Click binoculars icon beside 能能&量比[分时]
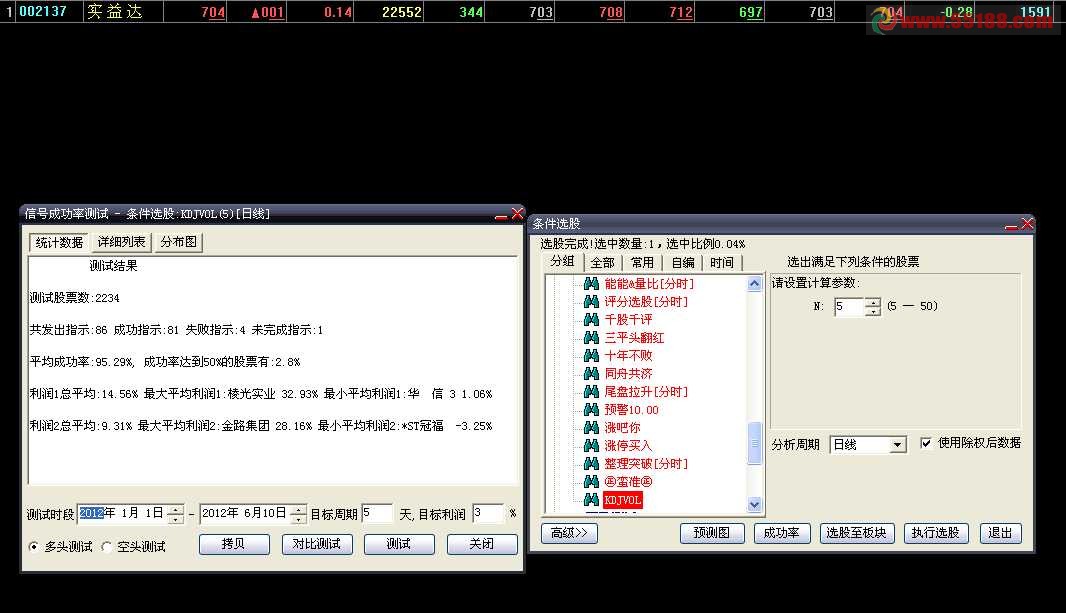The height and width of the screenshot is (613, 1066). [591, 283]
